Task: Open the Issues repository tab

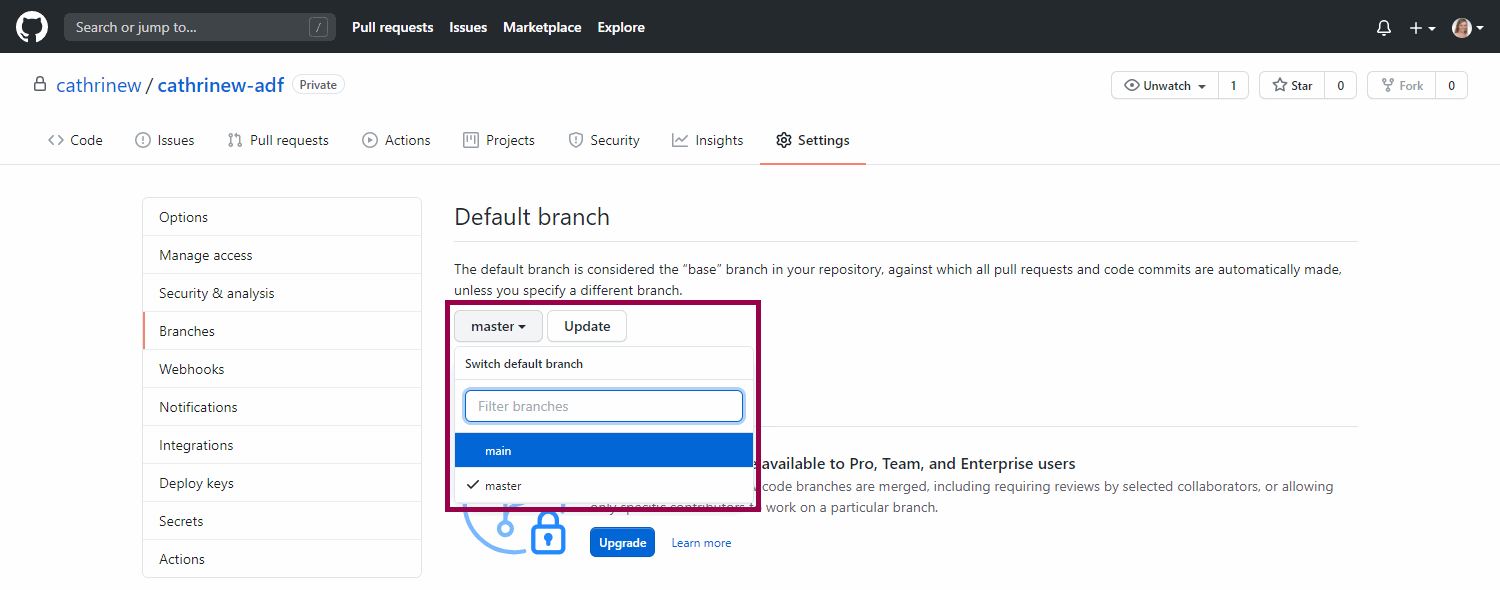Action: (x=165, y=140)
